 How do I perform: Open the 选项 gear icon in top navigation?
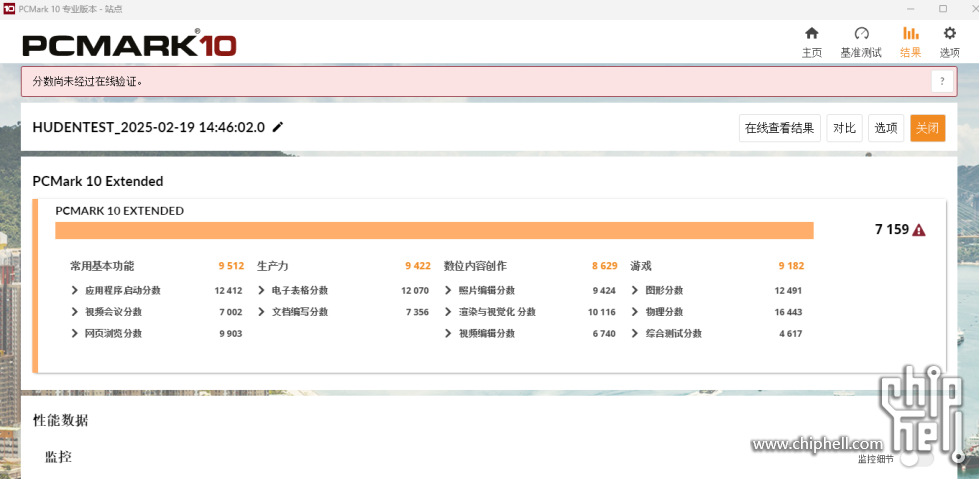[x=949, y=33]
